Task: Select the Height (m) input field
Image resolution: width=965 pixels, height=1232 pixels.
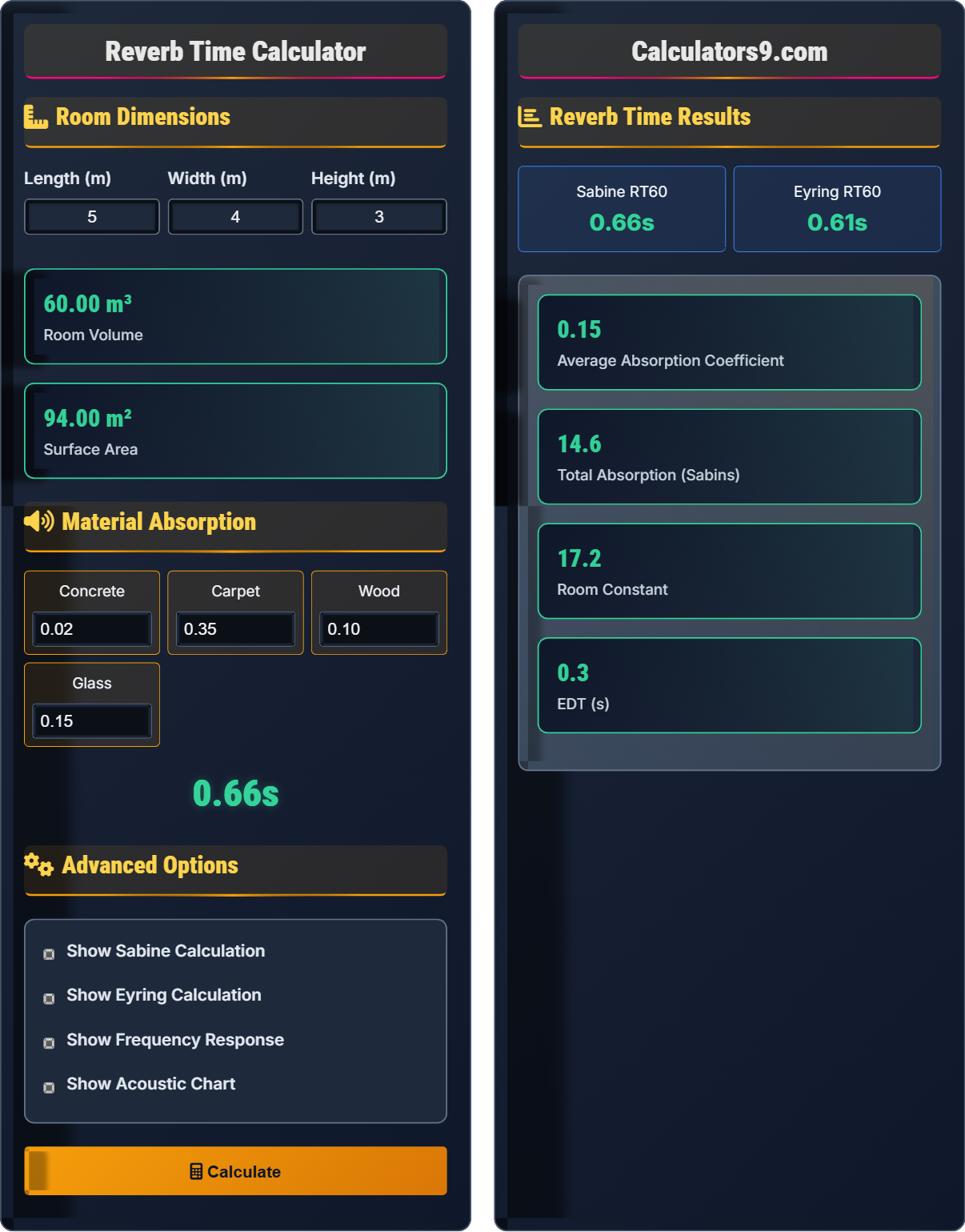Action: pyautogui.click(x=379, y=217)
